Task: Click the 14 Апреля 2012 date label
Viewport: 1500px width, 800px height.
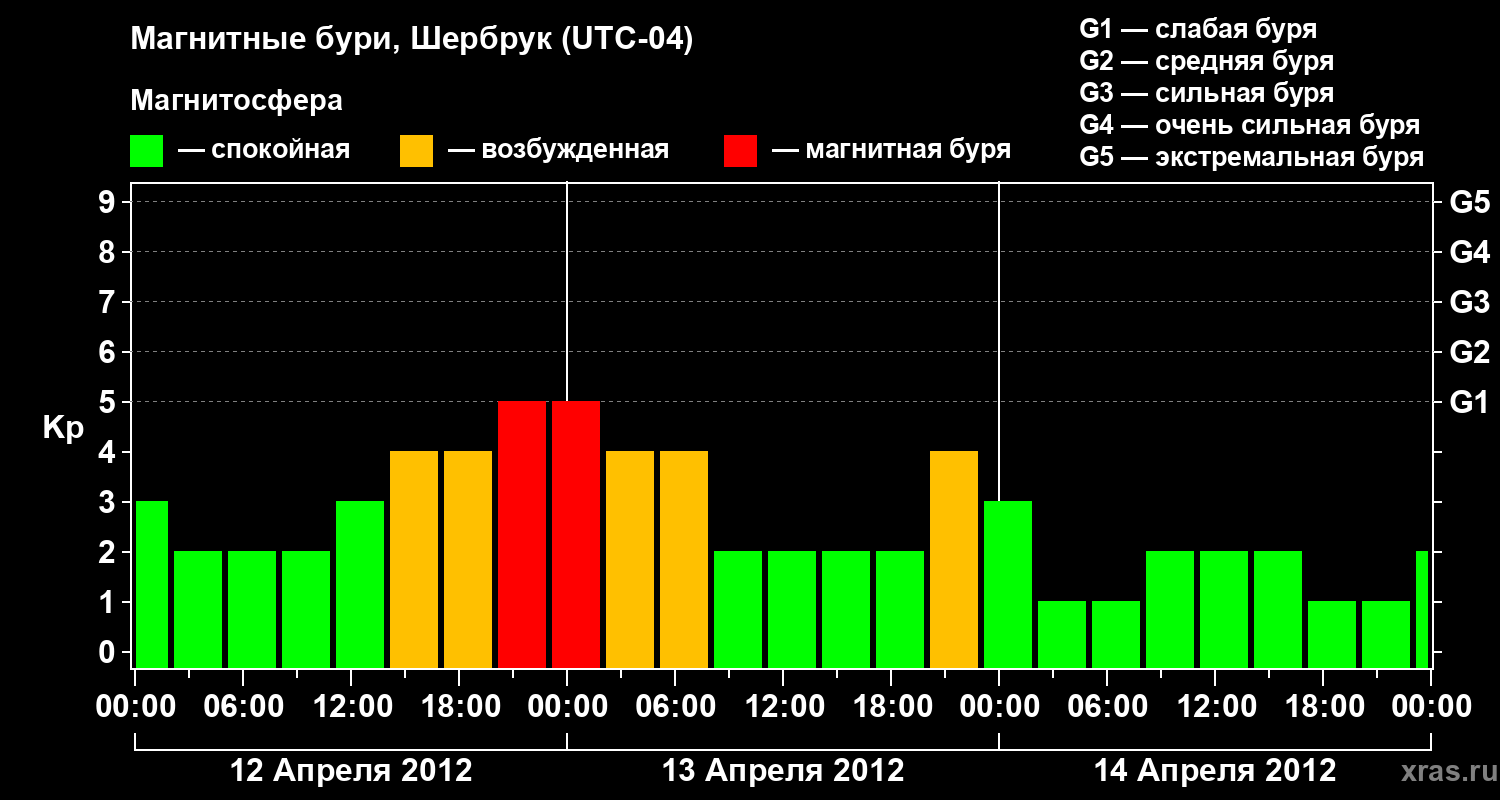Action: pos(1215,770)
